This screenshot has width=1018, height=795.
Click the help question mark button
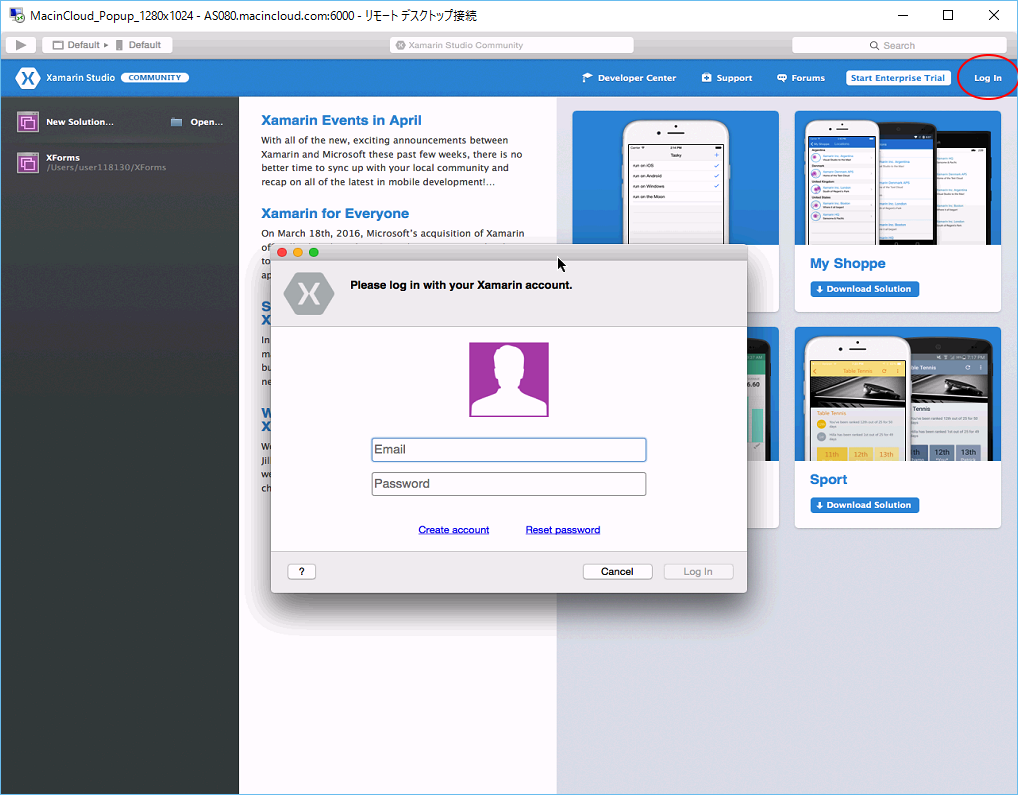(x=301, y=572)
